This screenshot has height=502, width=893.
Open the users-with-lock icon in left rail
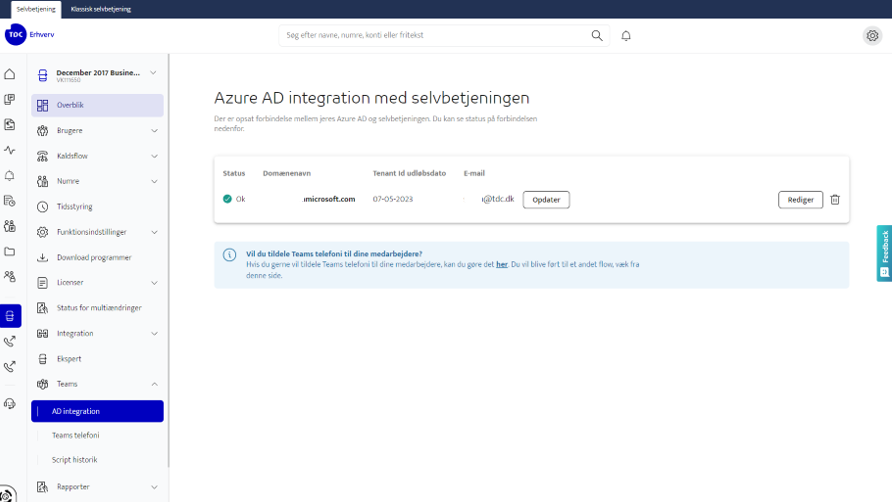coord(10,276)
